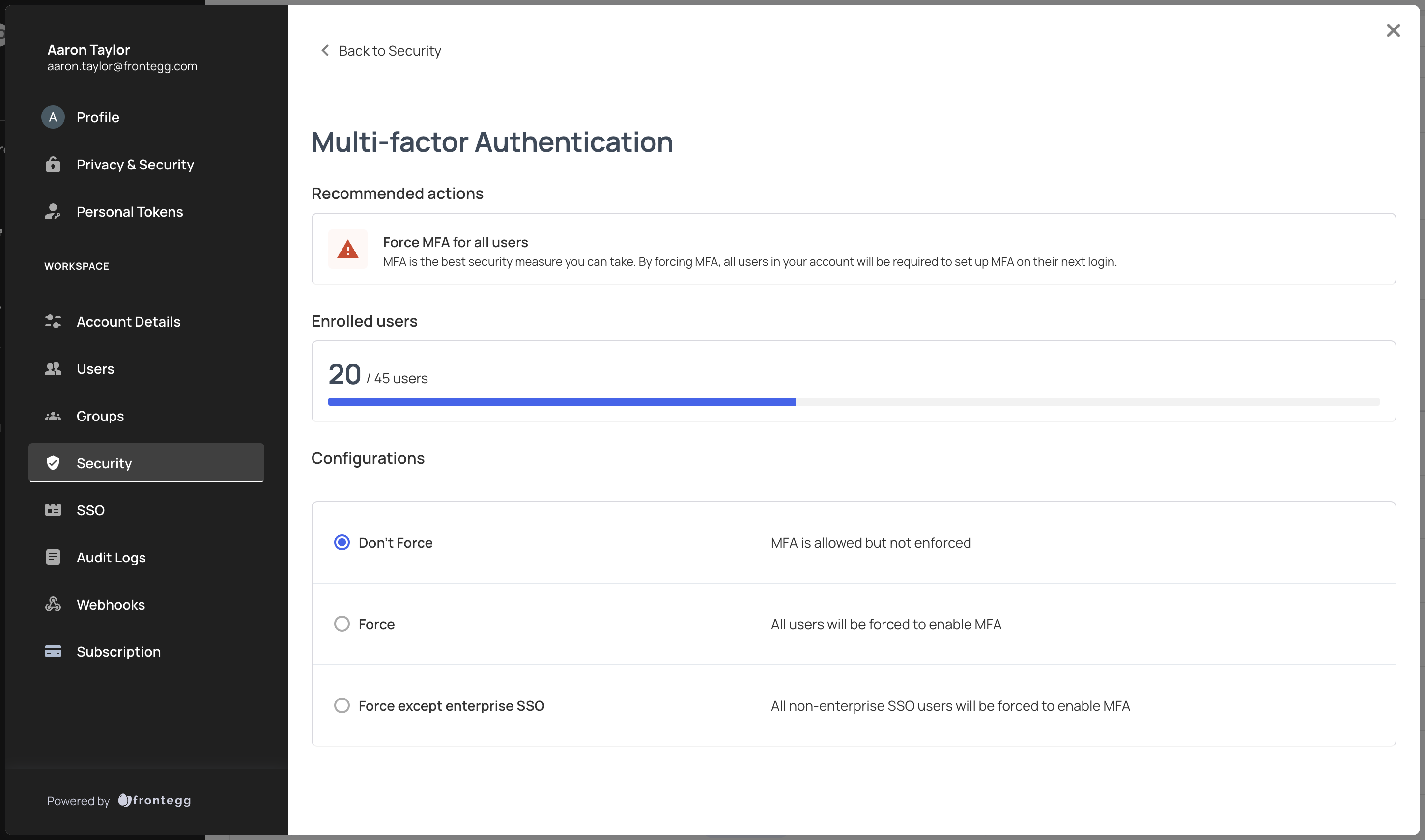Click the Users people icon

click(x=53, y=369)
